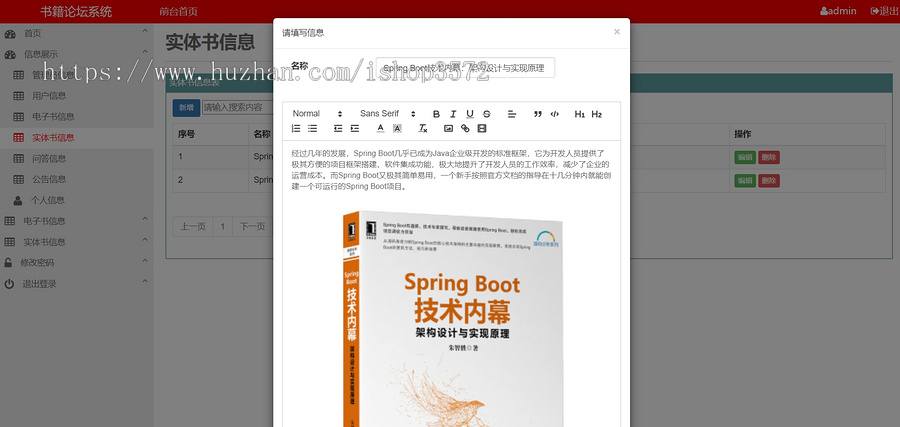Click the dashboard icon next to 首页
The width and height of the screenshot is (900, 427).
(x=10, y=34)
